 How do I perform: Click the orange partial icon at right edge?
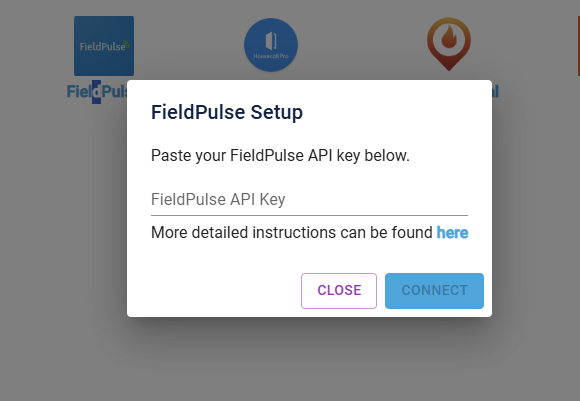pyautogui.click(x=579, y=46)
